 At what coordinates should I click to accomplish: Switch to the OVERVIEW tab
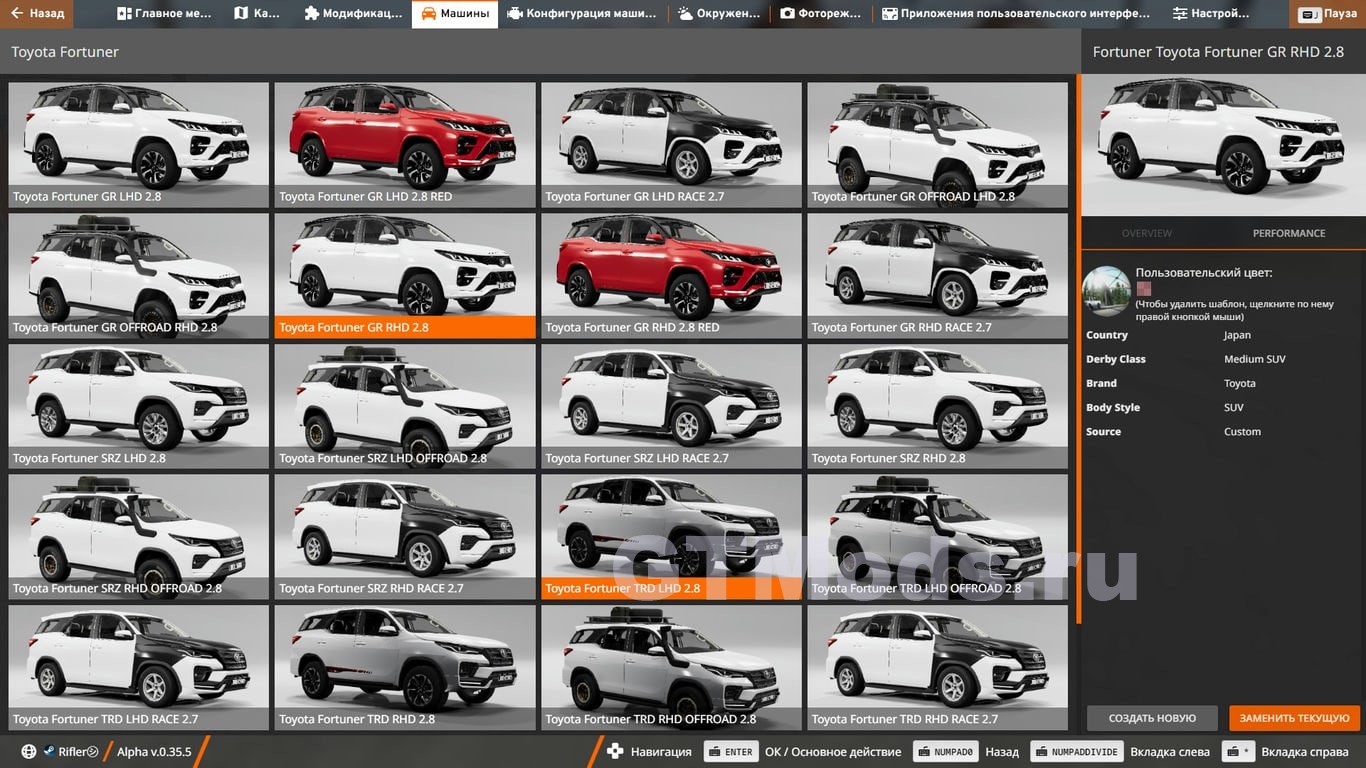(x=1147, y=233)
